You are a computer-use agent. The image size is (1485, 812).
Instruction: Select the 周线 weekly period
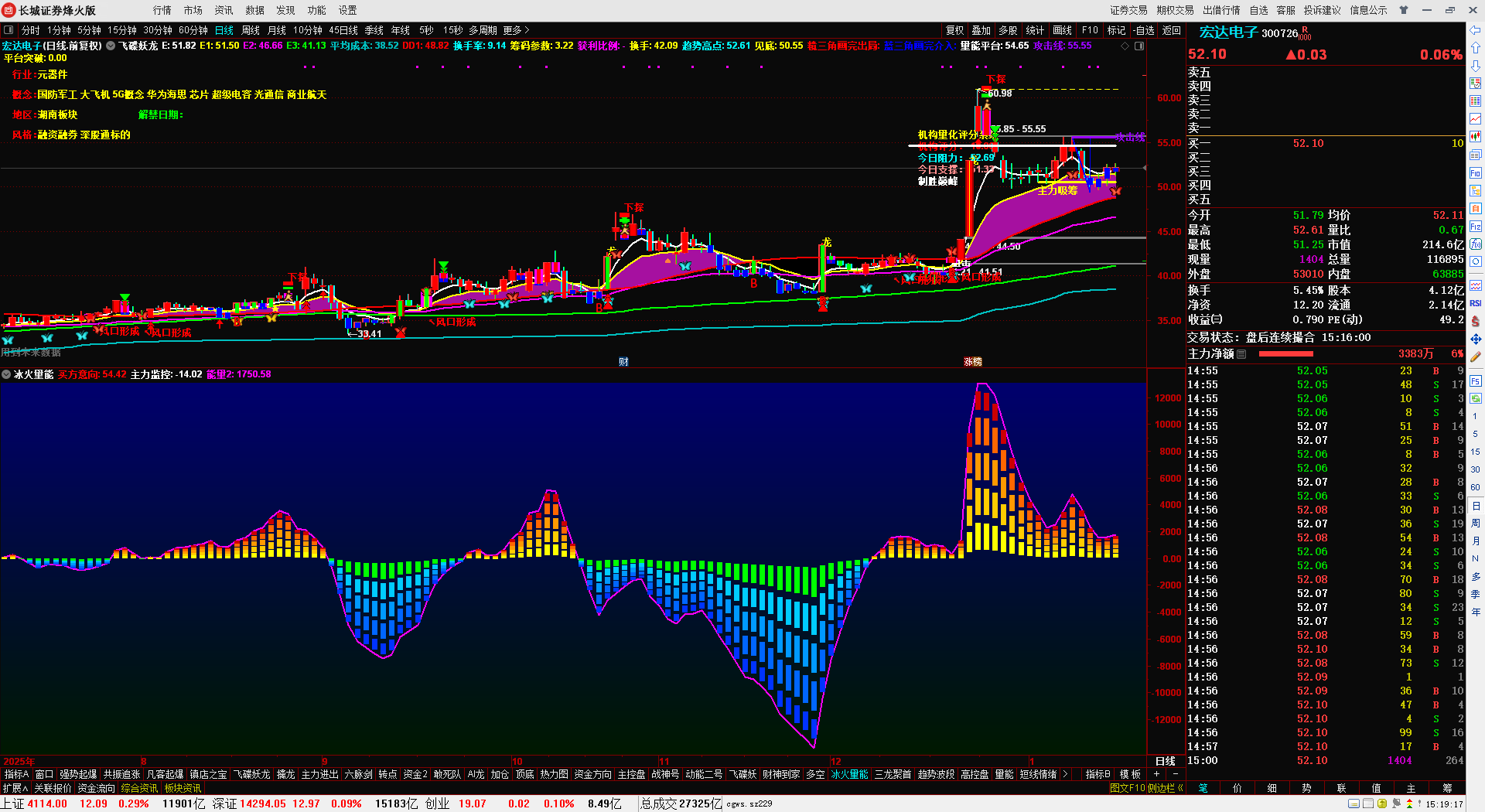[251, 30]
